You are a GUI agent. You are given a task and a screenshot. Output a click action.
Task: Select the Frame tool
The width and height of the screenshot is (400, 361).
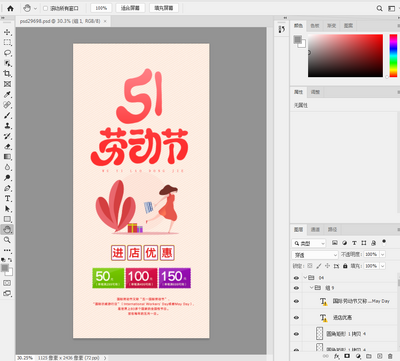(7, 84)
